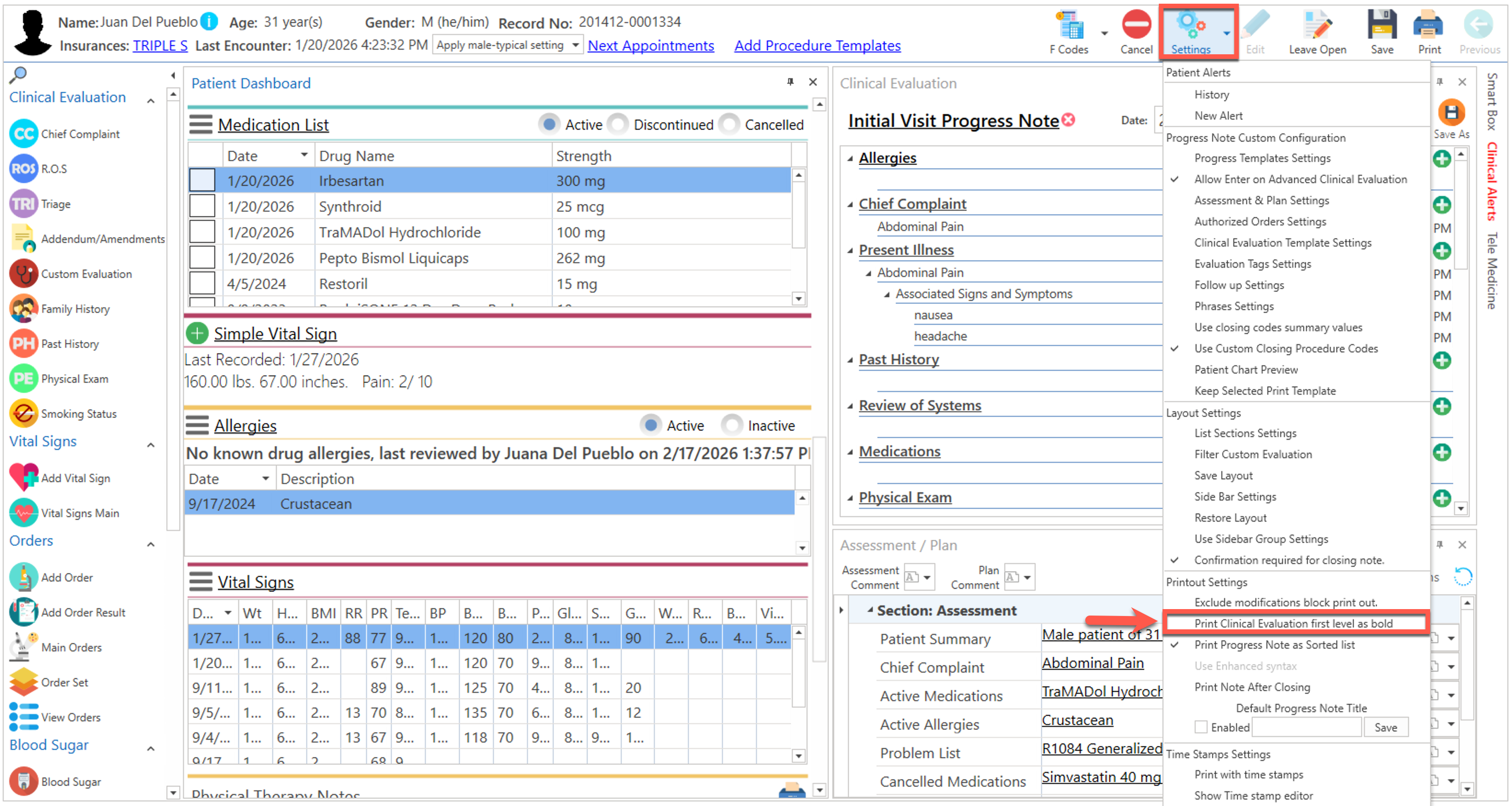Open Smoking Status sidebar item
This screenshot has width=1512, height=806.
point(78,414)
